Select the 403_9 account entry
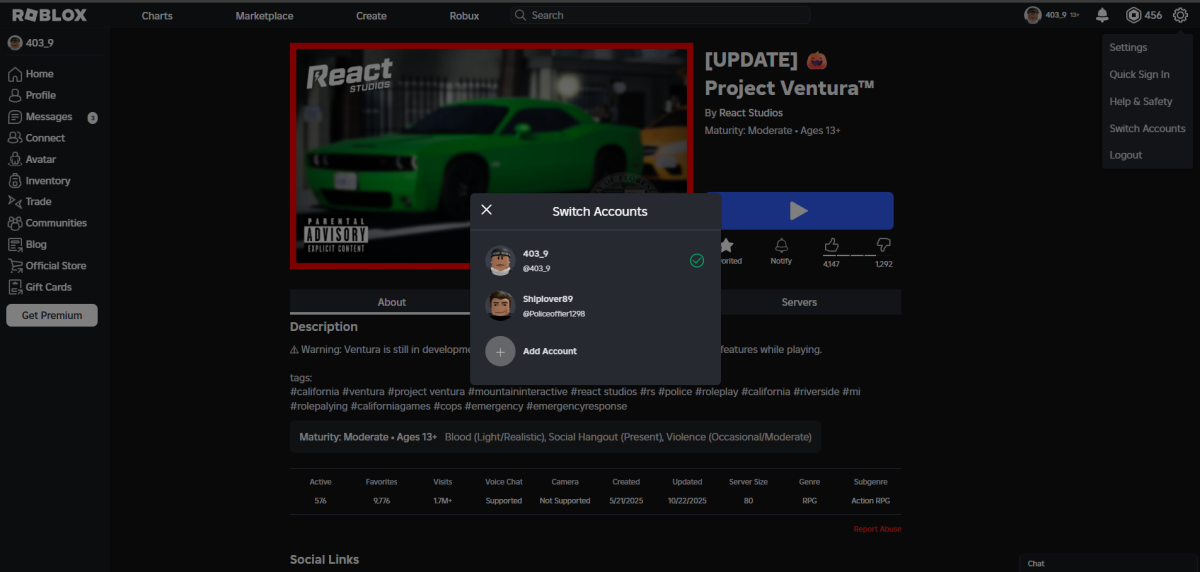The height and width of the screenshot is (572, 1200). (x=595, y=261)
